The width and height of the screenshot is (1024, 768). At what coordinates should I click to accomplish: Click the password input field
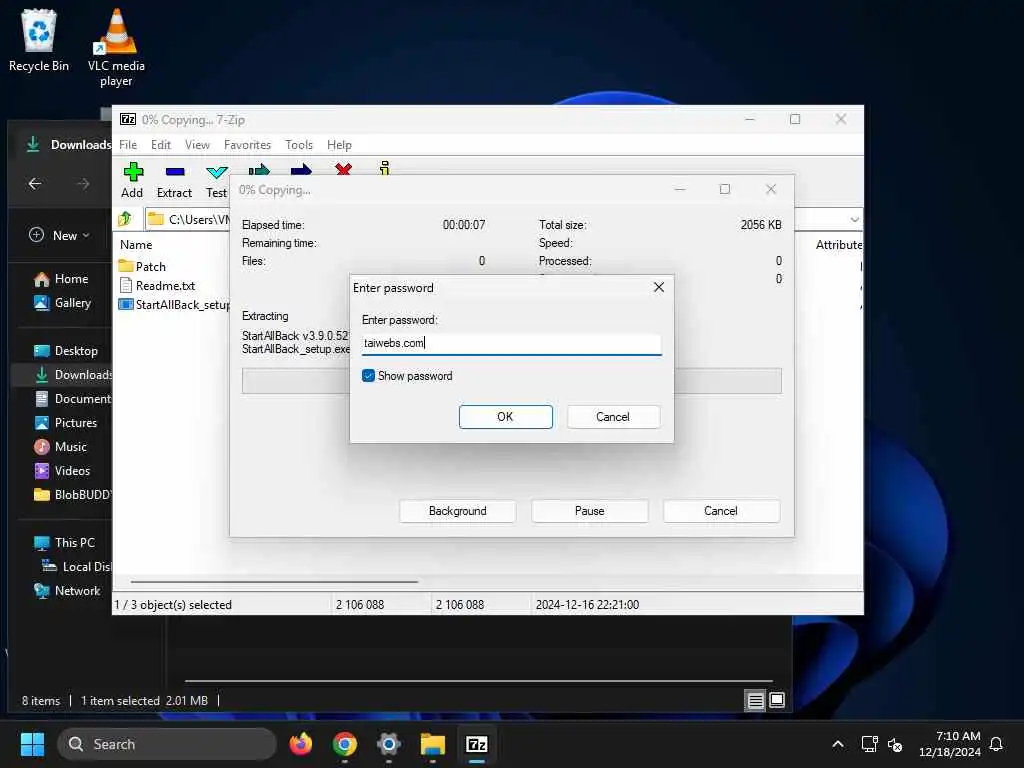tap(511, 344)
